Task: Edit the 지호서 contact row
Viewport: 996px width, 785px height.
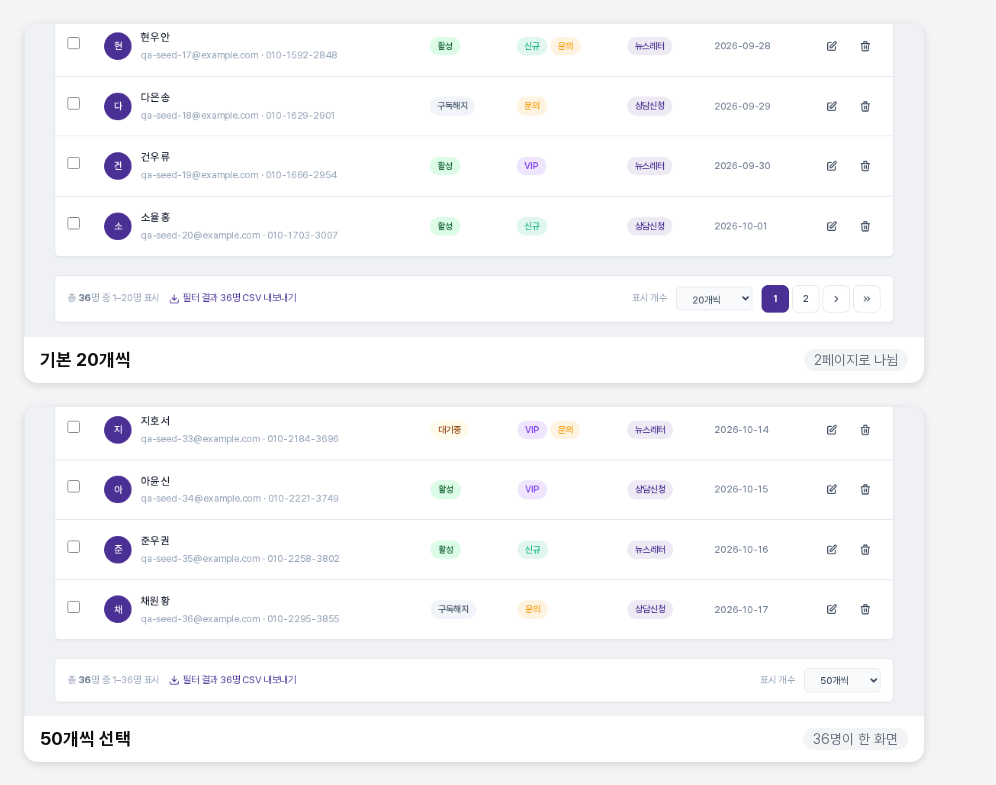Action: point(831,430)
